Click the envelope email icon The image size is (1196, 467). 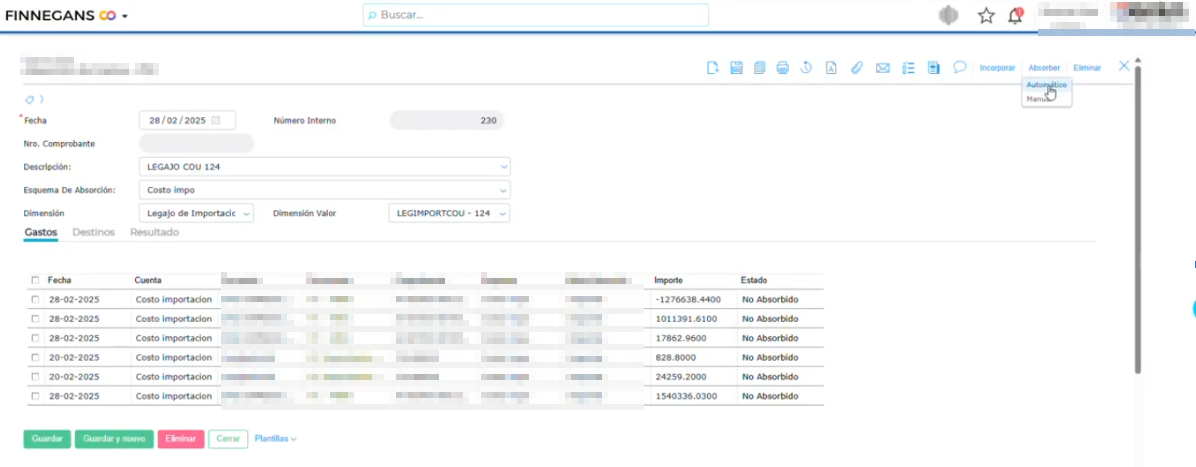tap(882, 68)
